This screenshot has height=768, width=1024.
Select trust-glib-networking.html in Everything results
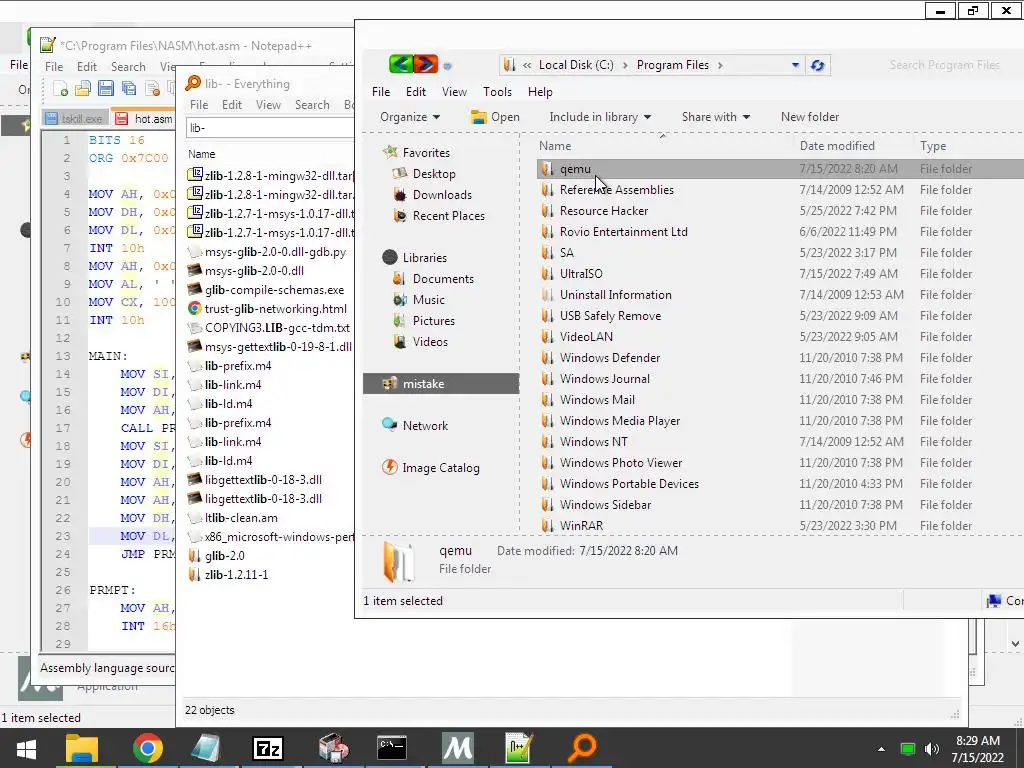[275, 309]
